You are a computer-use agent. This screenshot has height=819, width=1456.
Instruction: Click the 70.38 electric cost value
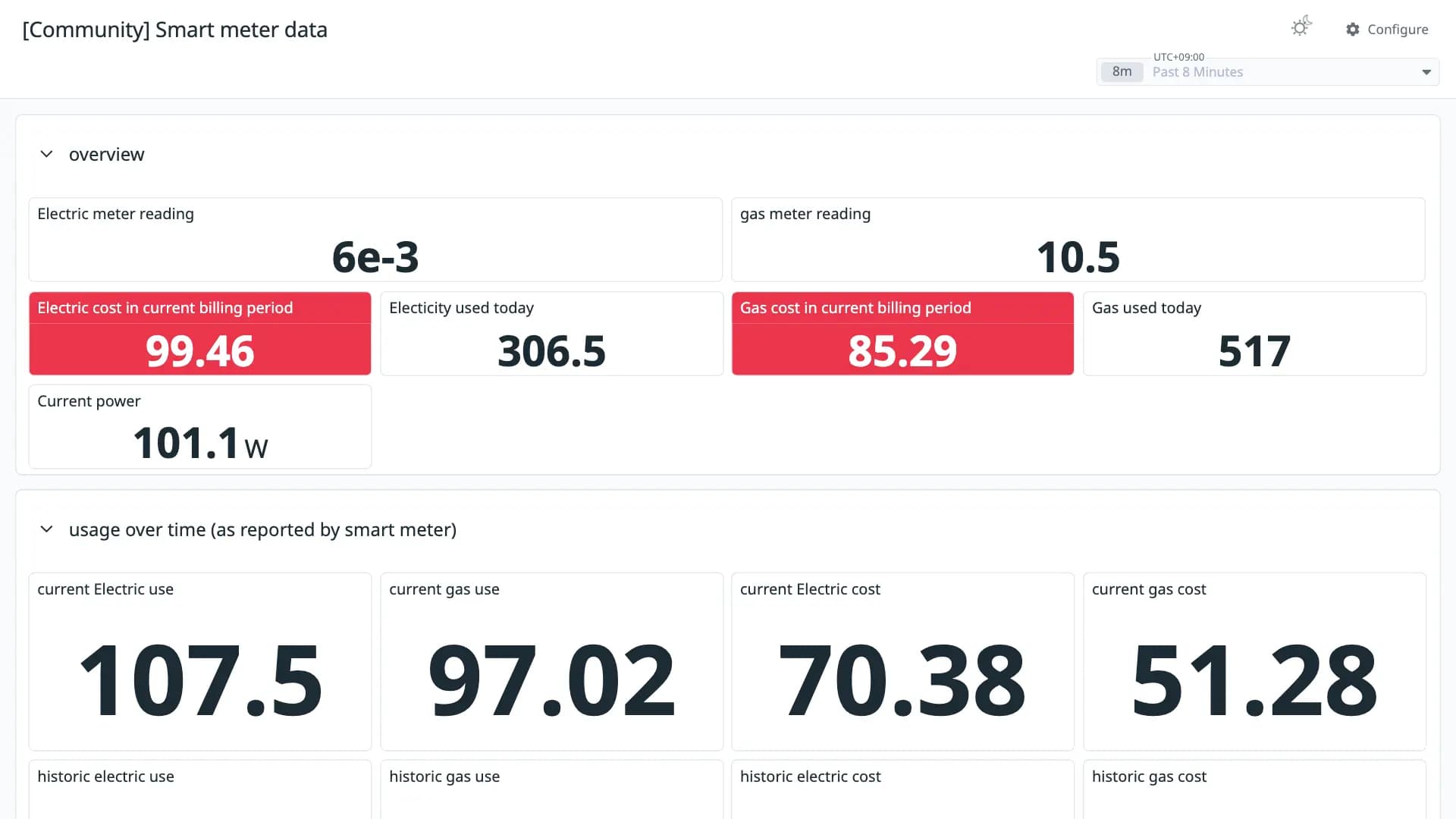point(902,680)
